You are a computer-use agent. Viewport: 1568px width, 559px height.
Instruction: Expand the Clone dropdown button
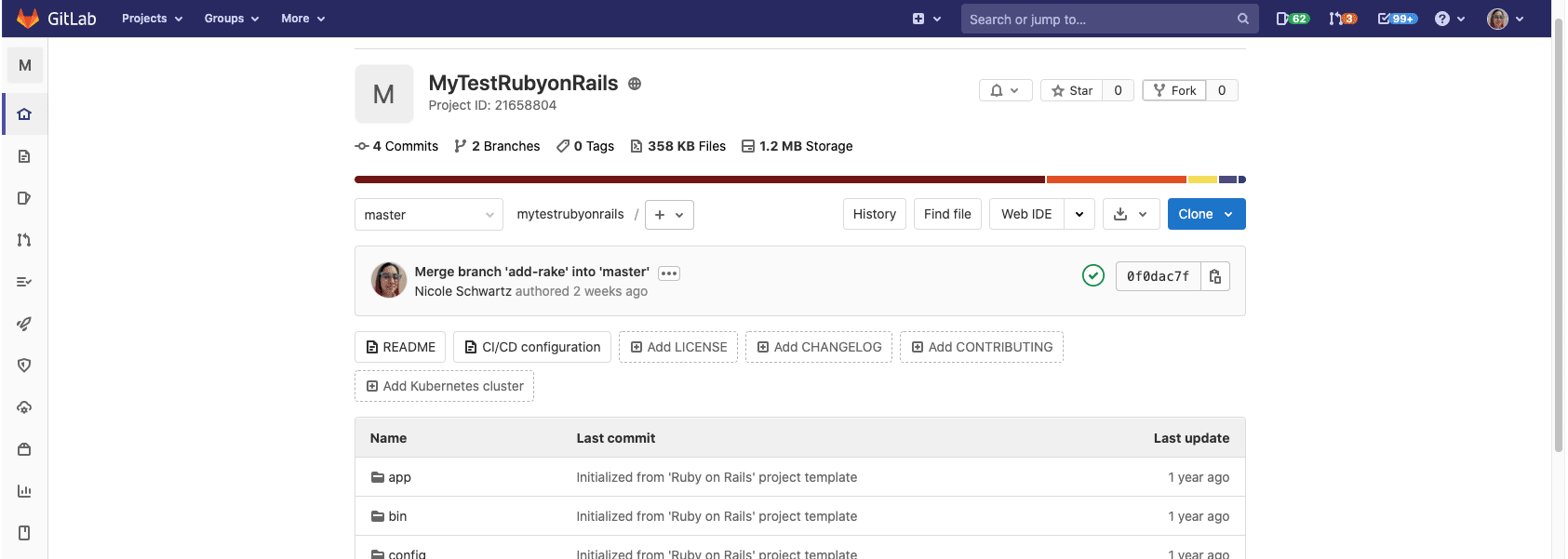point(1206,214)
